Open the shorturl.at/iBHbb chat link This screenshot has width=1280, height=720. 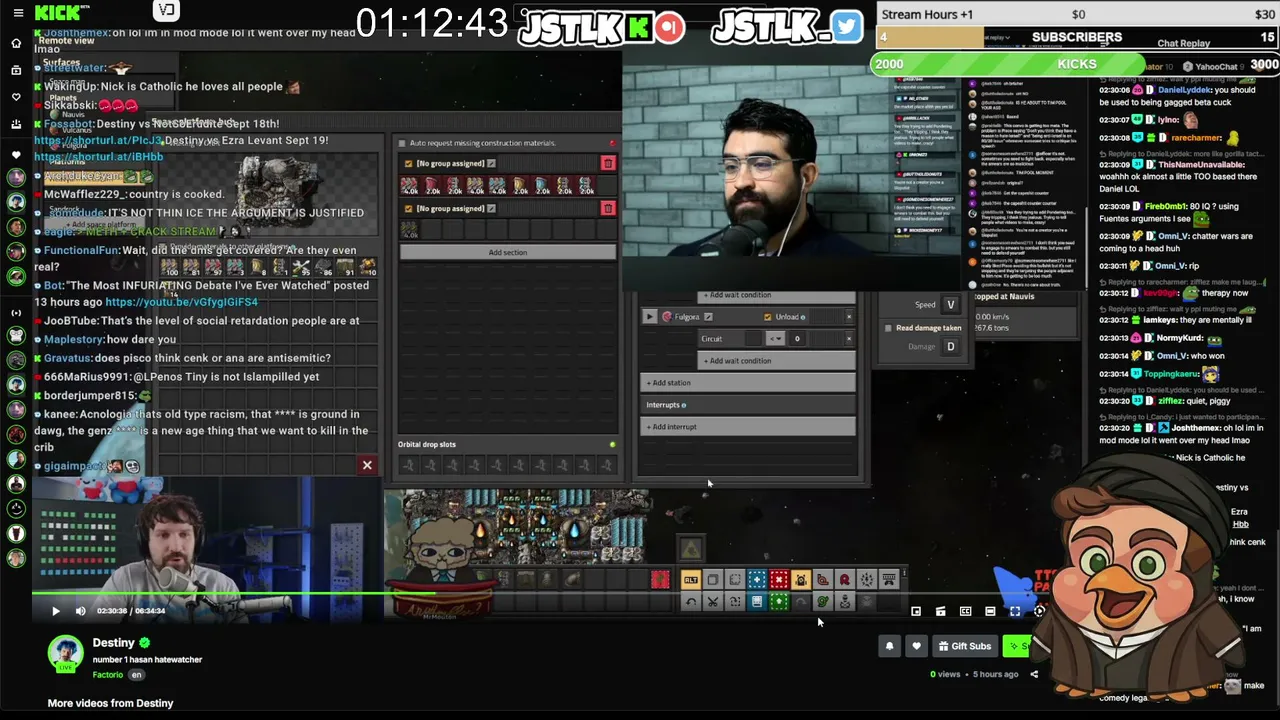click(x=99, y=157)
